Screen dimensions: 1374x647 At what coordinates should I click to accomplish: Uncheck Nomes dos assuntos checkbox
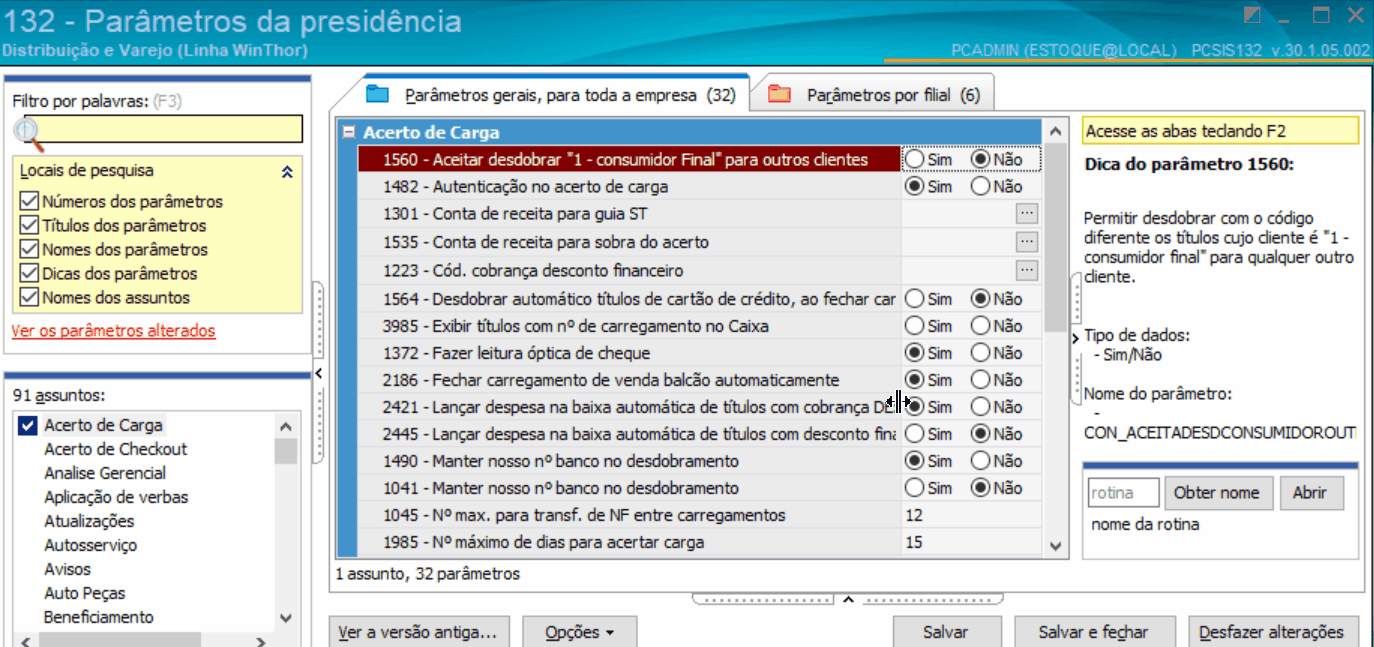pyautogui.click(x=28, y=298)
